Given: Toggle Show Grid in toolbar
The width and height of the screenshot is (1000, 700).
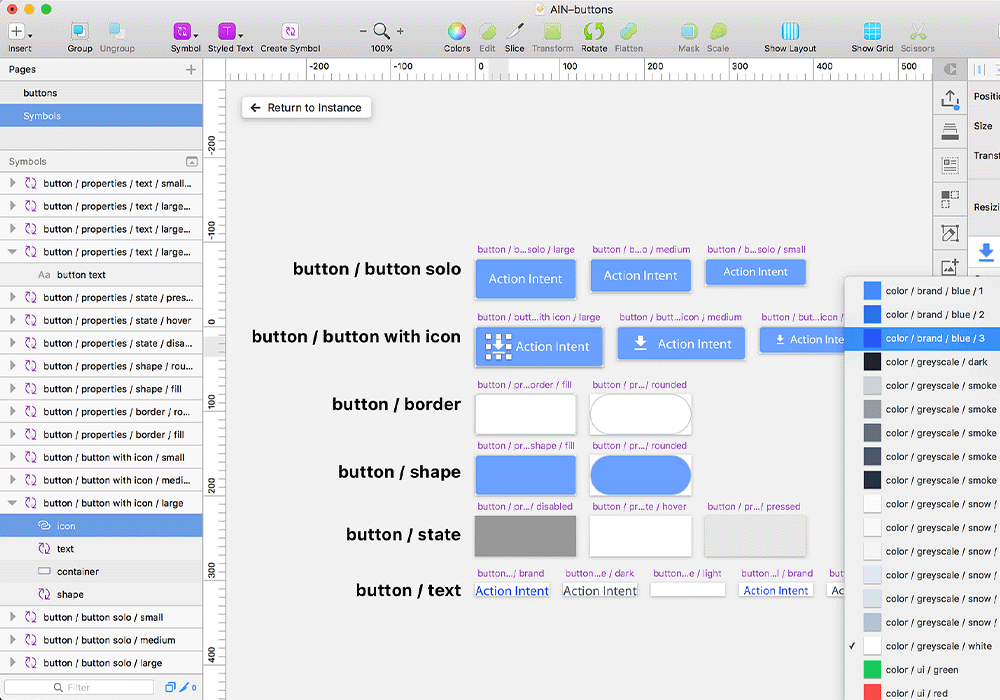Looking at the screenshot, I should [872, 31].
